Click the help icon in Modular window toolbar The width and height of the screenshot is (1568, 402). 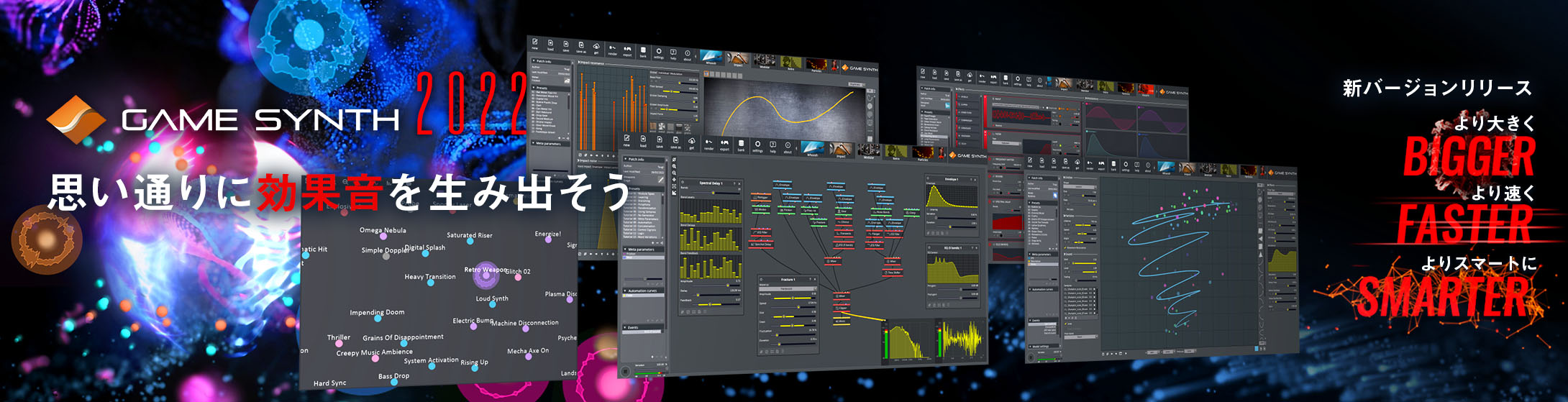tap(772, 145)
